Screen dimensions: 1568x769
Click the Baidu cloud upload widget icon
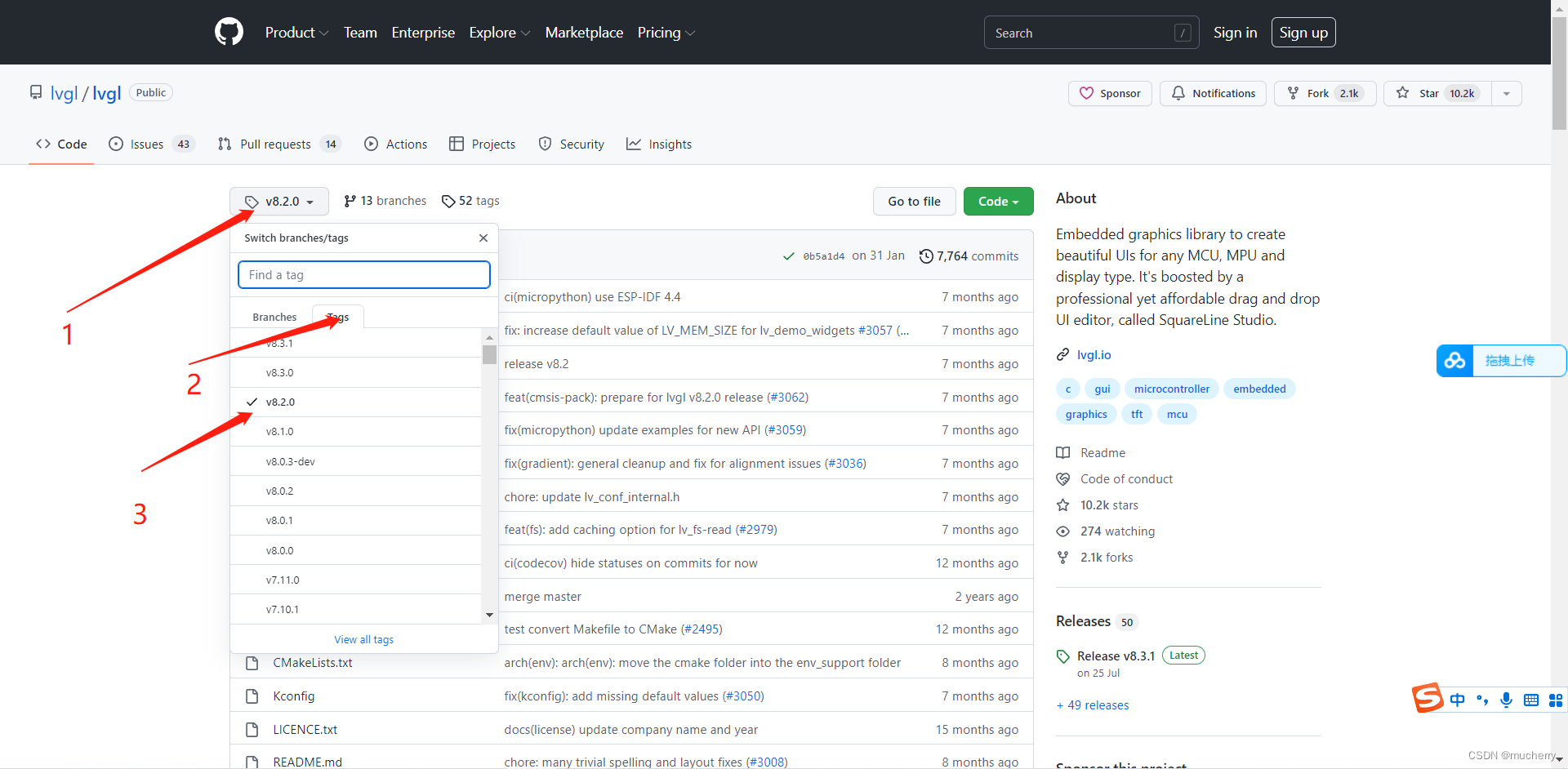[x=1454, y=361]
